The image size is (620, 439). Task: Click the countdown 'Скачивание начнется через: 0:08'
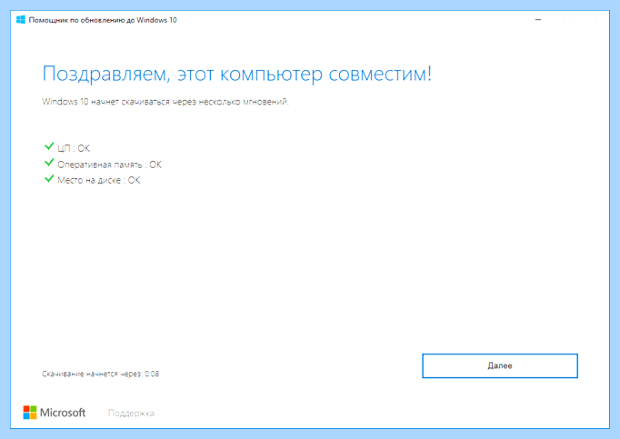coord(100,374)
